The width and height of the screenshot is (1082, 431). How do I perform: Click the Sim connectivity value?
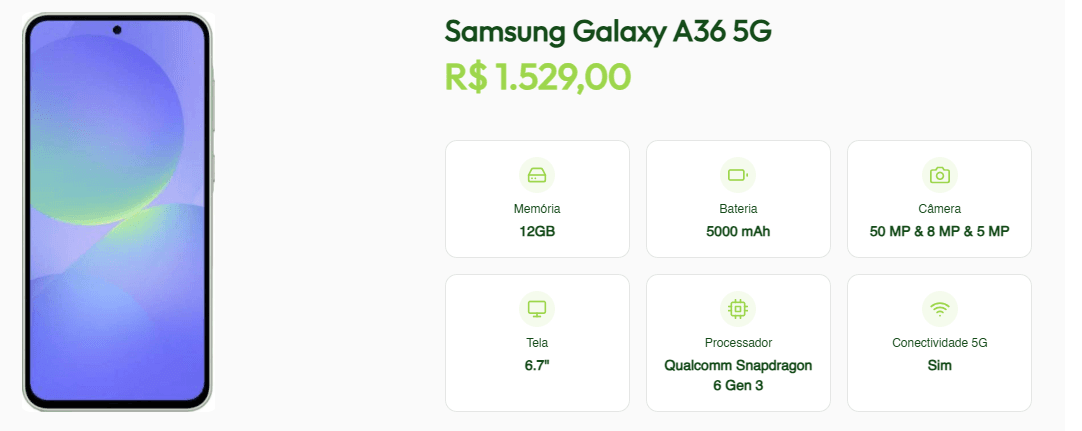[939, 365]
